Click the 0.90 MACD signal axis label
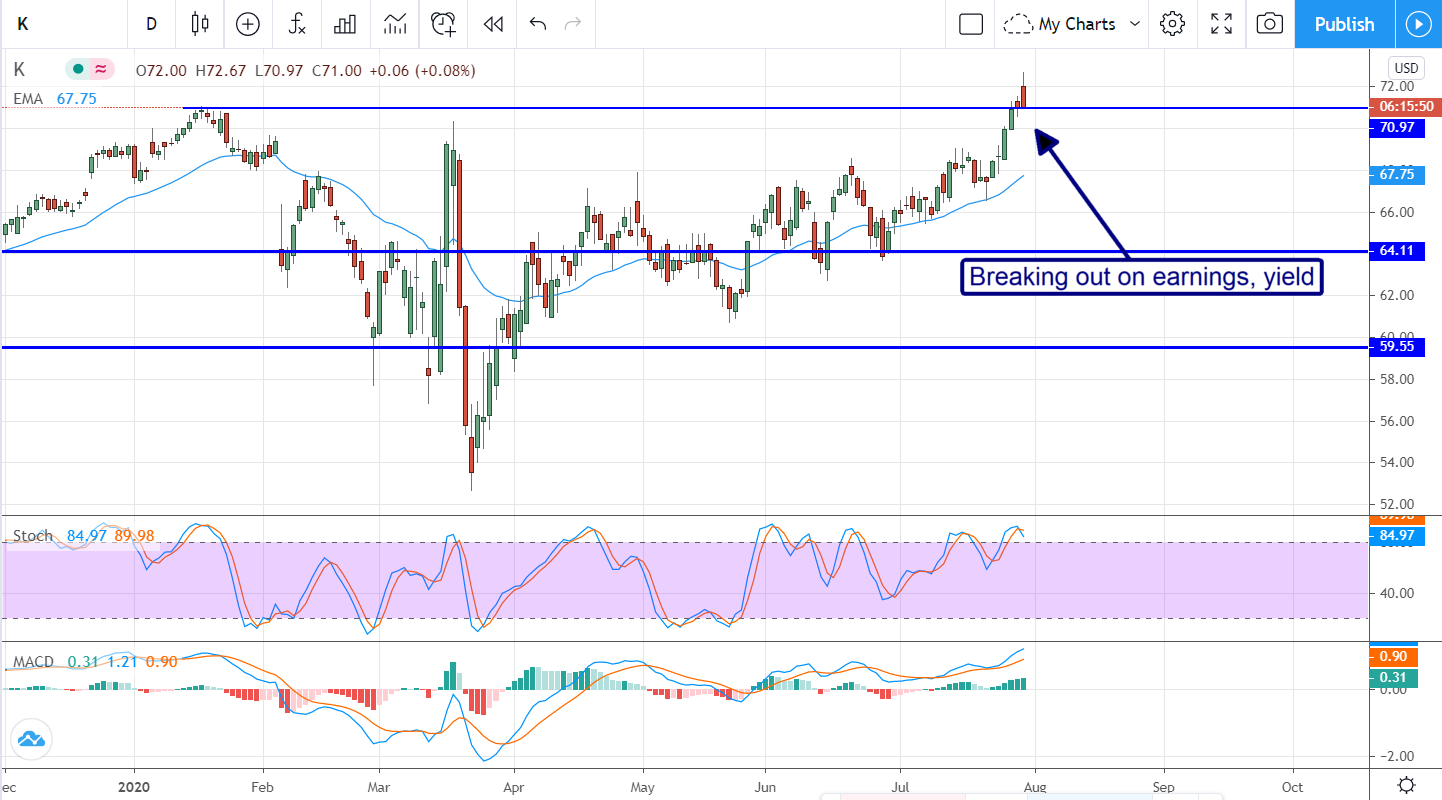1442x800 pixels. pyautogui.click(x=1395, y=656)
